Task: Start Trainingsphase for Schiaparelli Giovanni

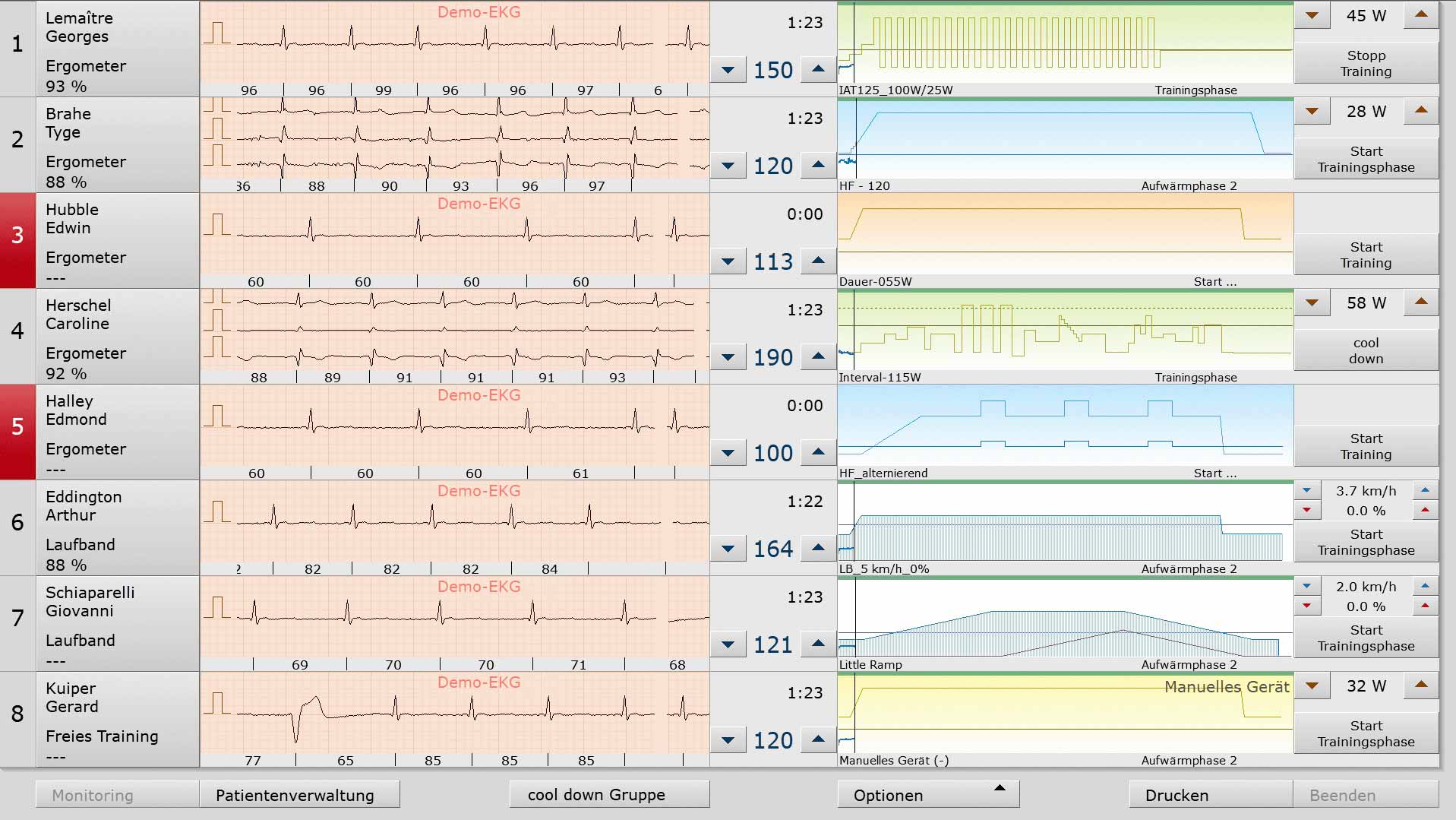Action: click(x=1366, y=638)
